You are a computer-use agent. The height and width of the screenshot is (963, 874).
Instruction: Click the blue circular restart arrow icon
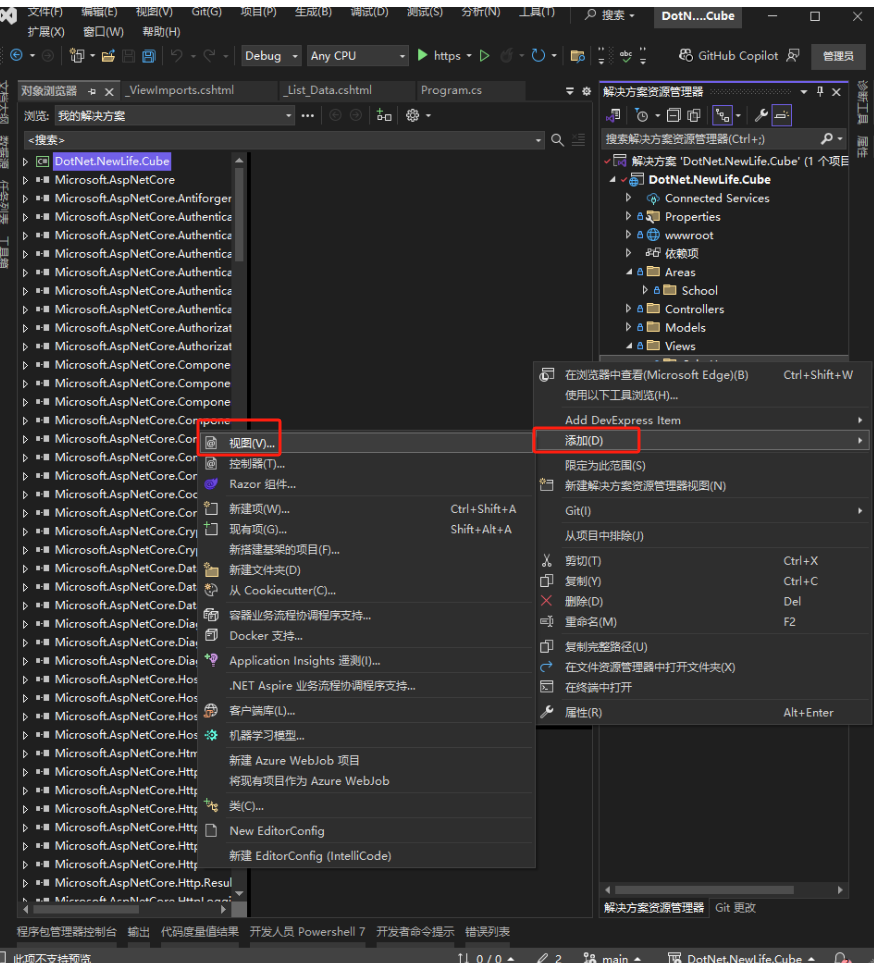[x=538, y=56]
